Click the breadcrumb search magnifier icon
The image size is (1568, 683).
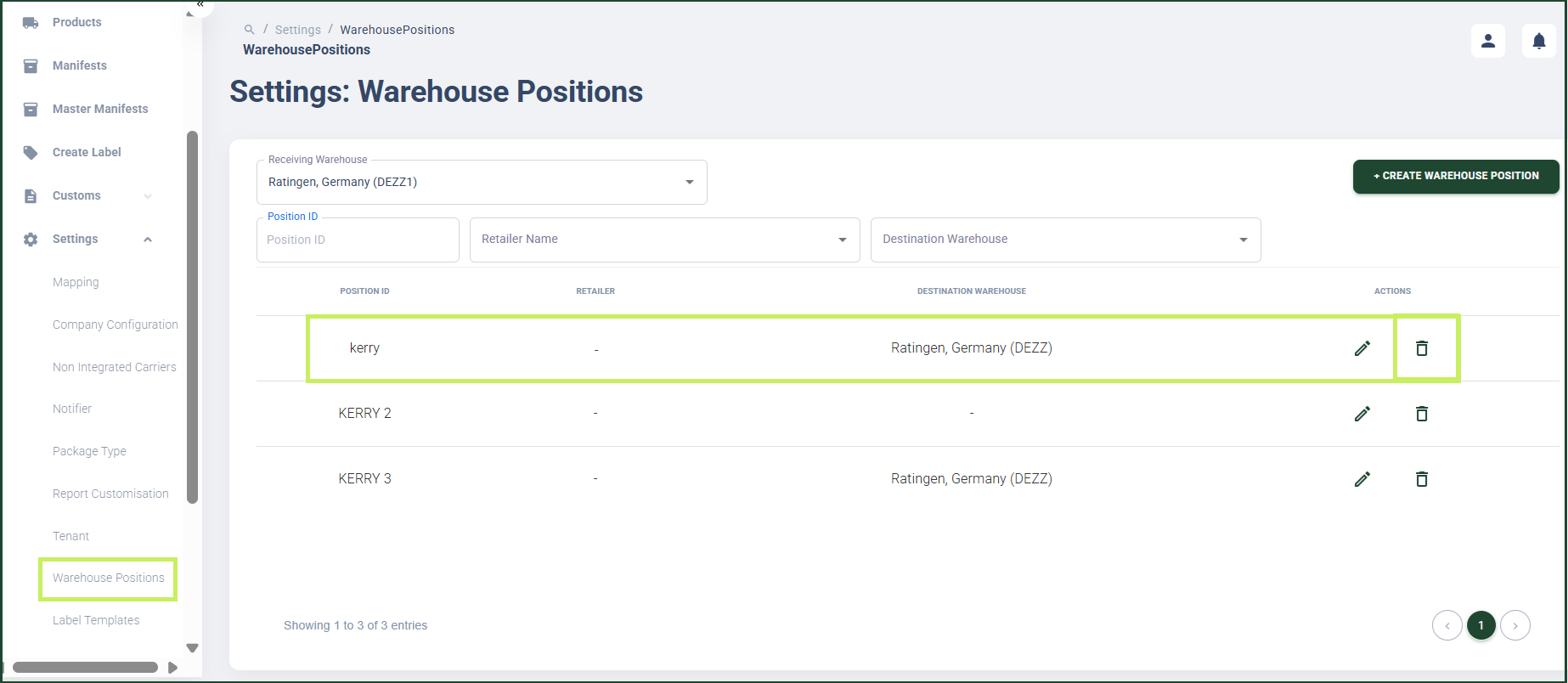pyautogui.click(x=249, y=30)
